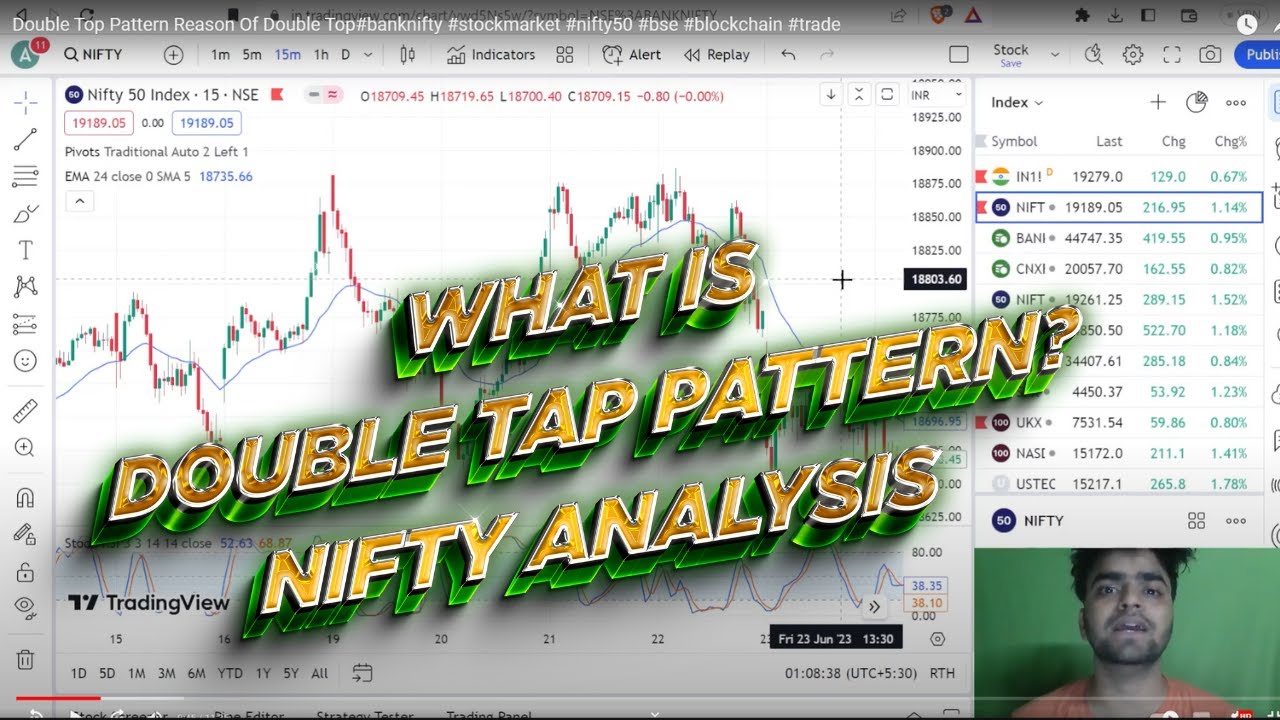1280x720 pixels.
Task: Open the layout grid selector
Action: 564,55
